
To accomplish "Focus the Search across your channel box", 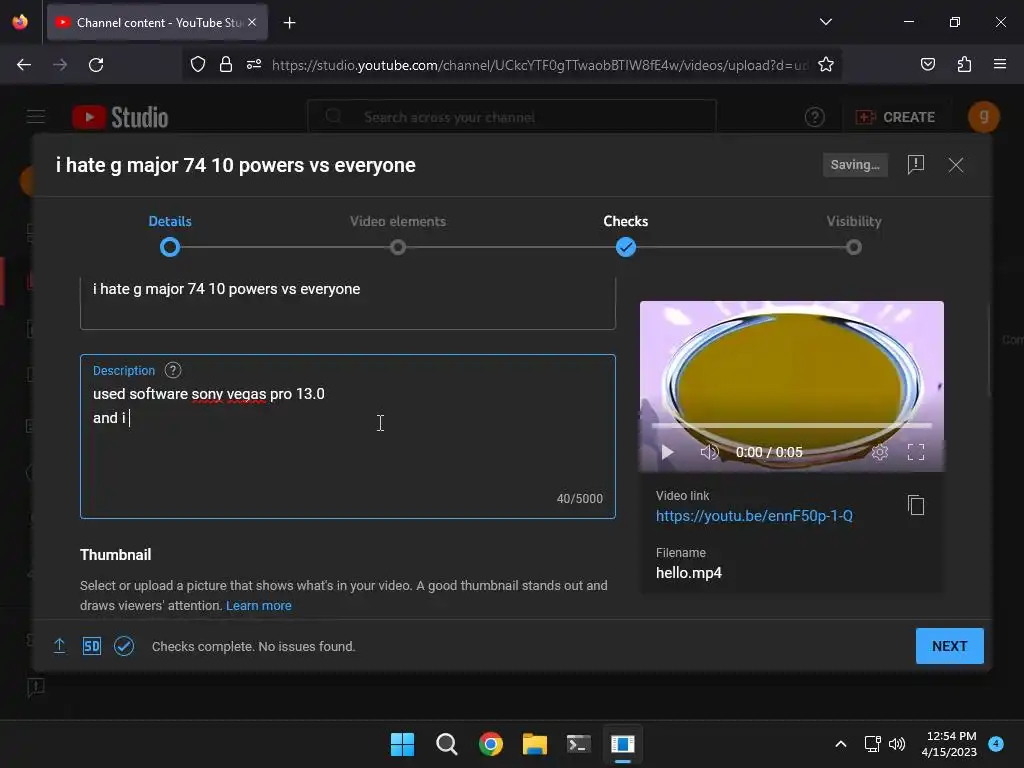I will click(x=512, y=117).
